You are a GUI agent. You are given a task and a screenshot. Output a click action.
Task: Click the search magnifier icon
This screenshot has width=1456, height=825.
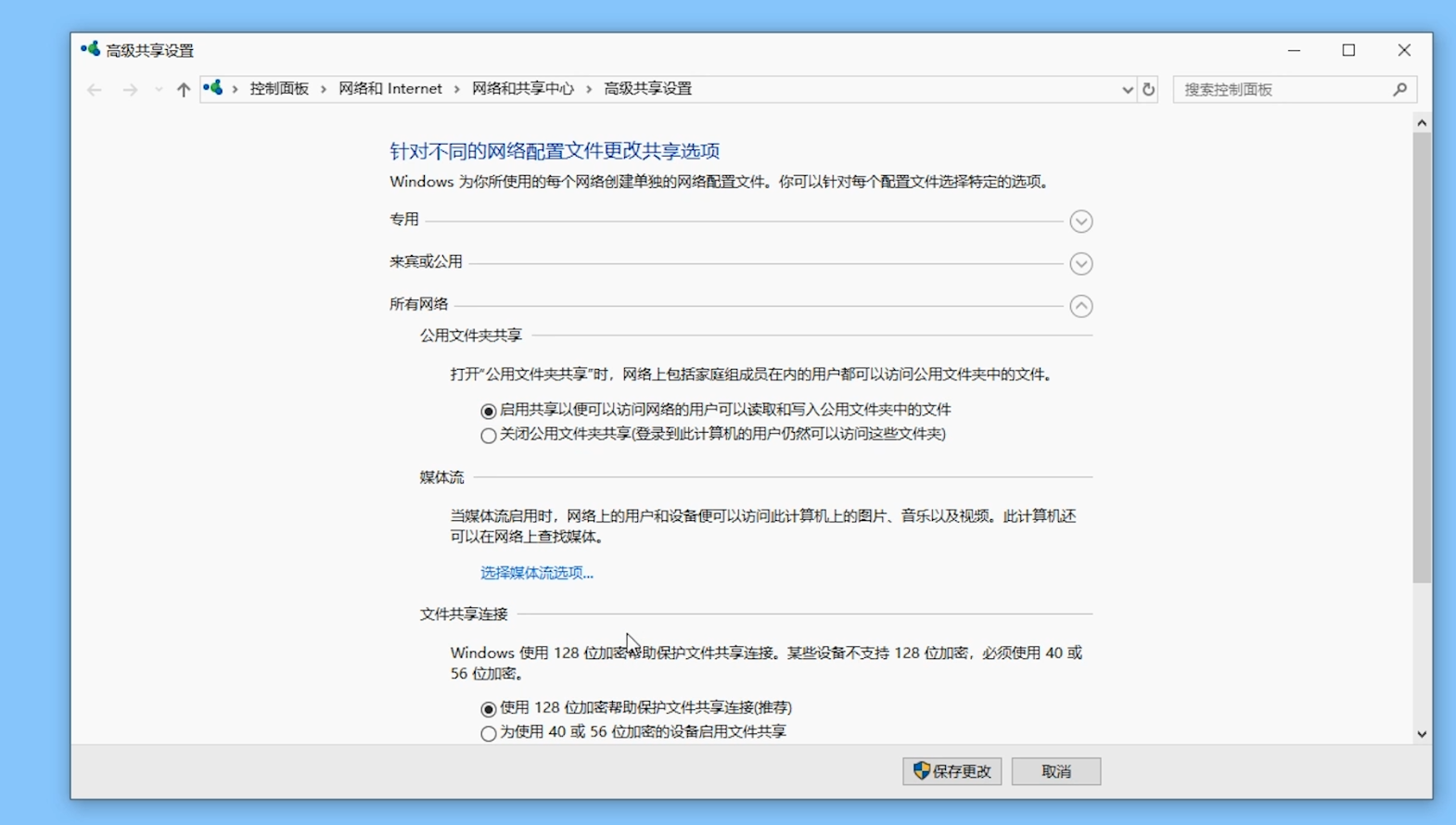(1399, 90)
